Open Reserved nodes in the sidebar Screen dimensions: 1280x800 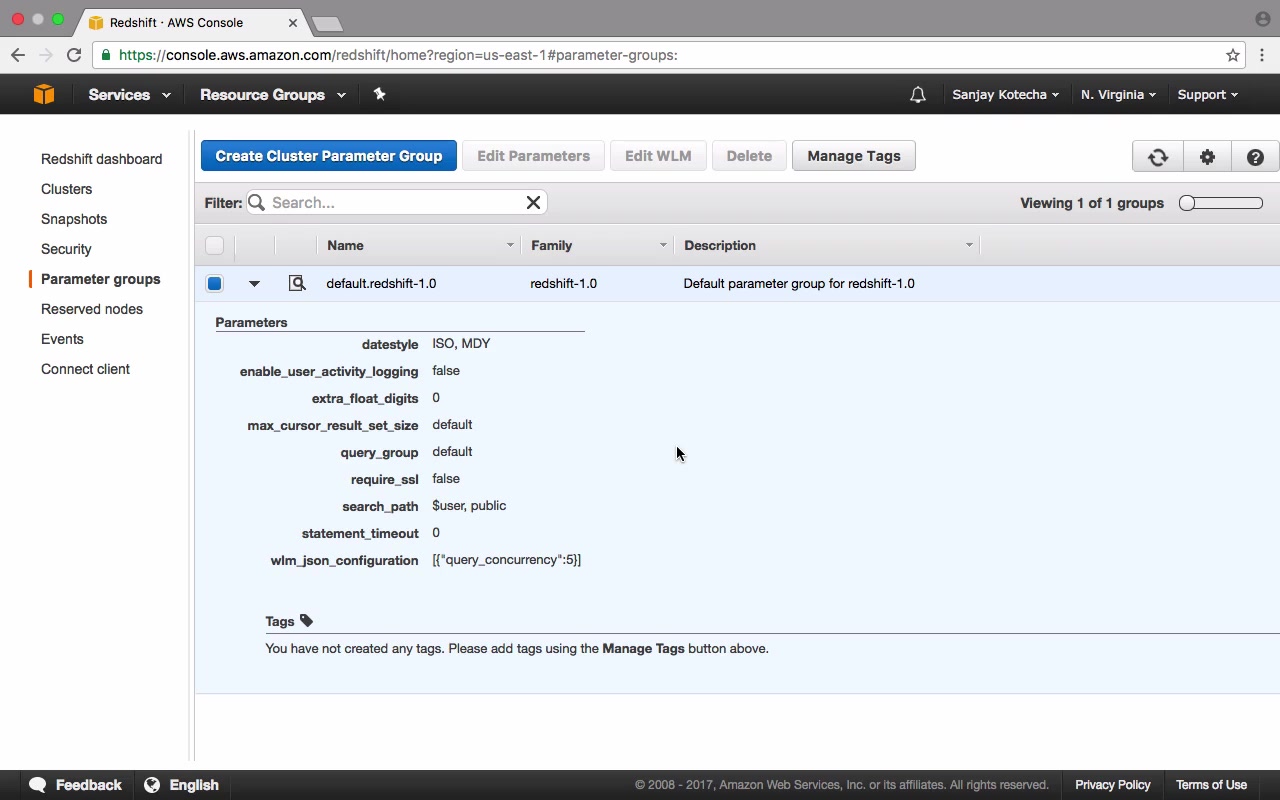(92, 309)
